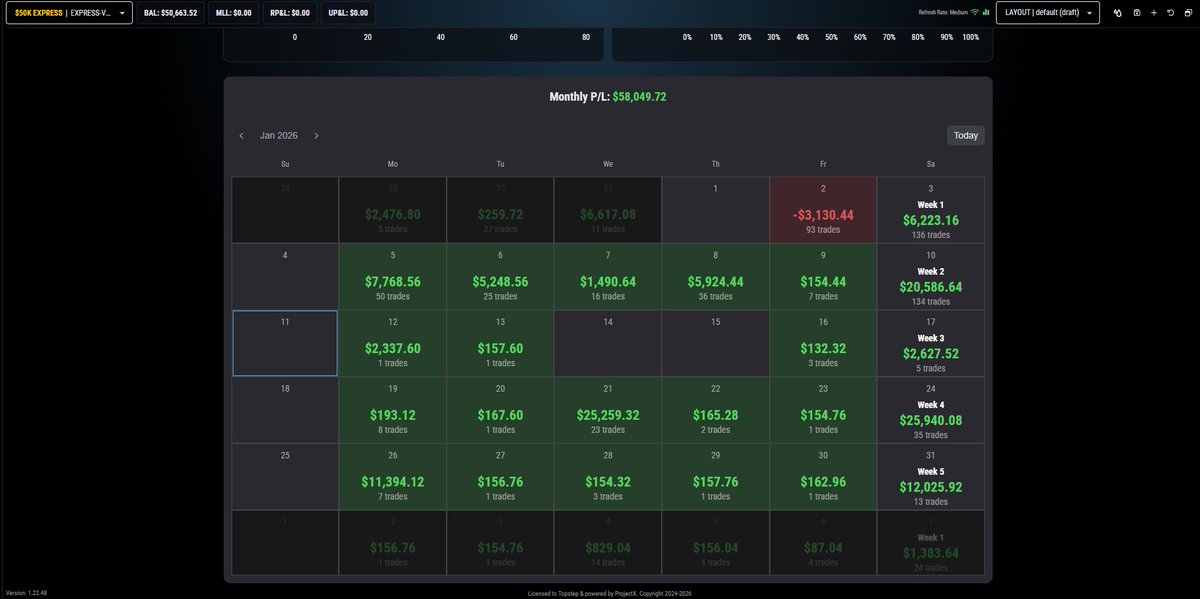
Task: Jump to current date with Today button
Action: coord(963,134)
